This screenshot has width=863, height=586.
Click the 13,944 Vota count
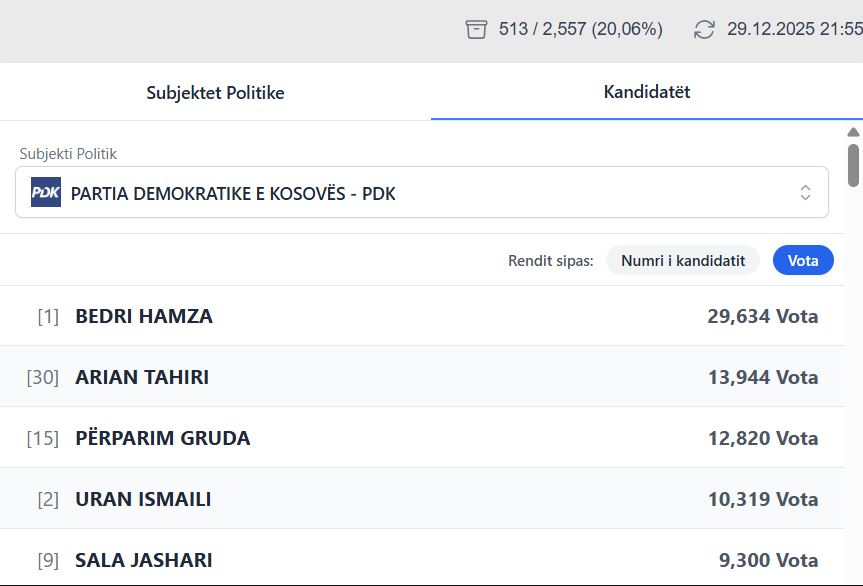click(762, 377)
